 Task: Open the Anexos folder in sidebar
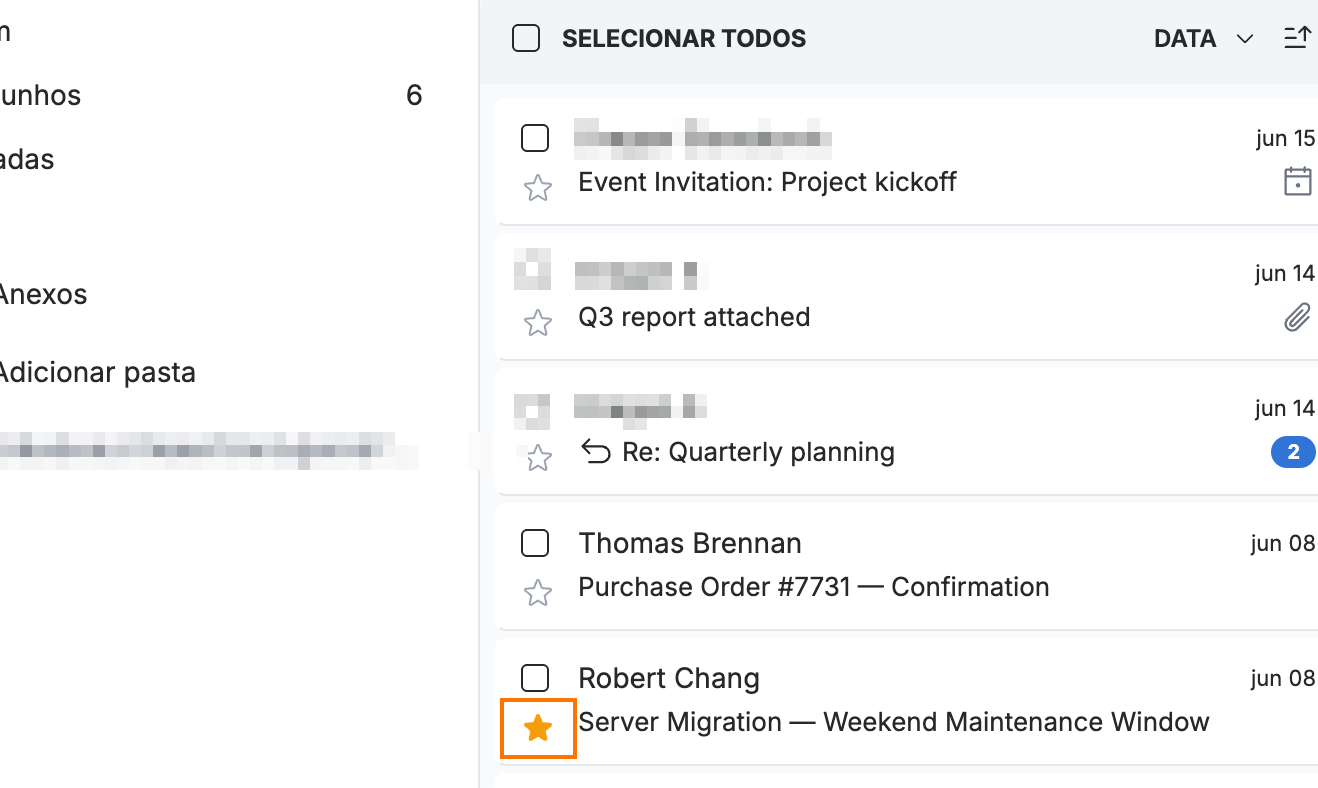pyautogui.click(x=43, y=294)
